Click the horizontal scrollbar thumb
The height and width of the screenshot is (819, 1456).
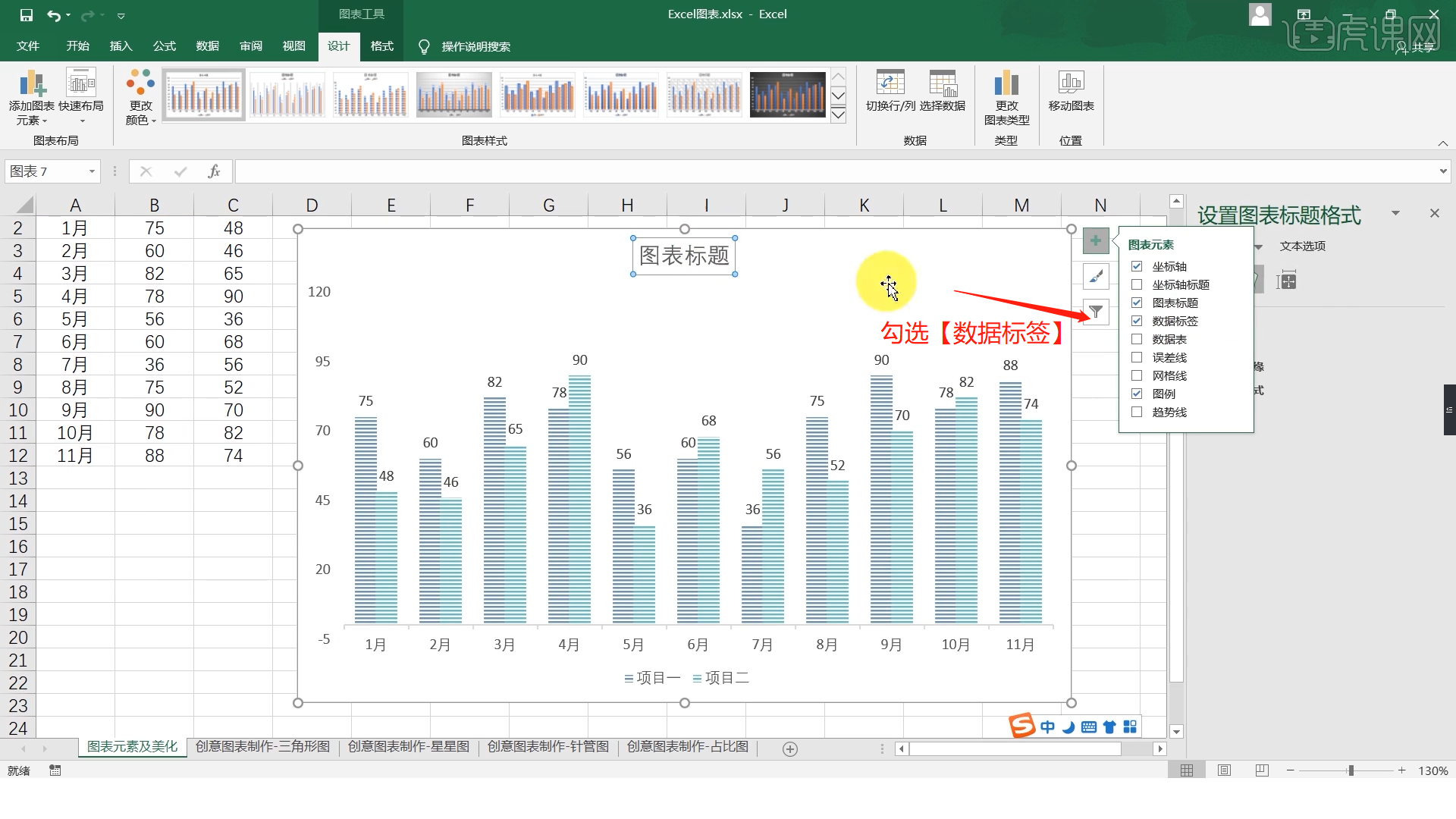pos(1015,749)
